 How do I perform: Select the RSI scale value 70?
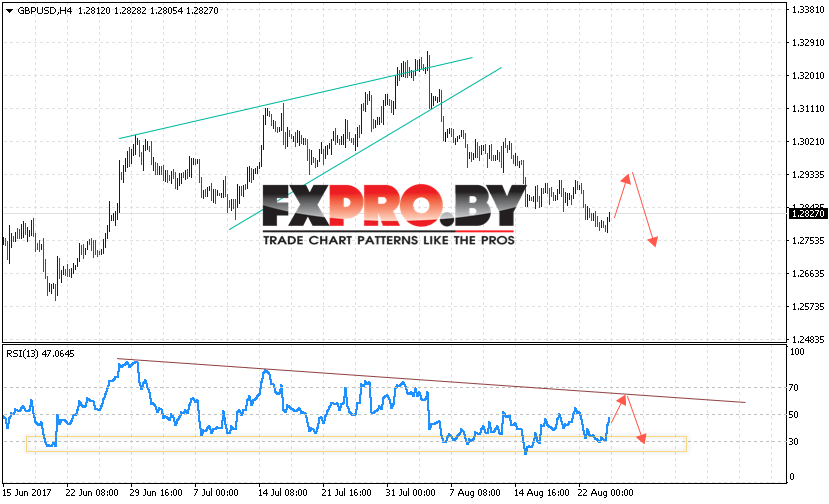coord(794,388)
